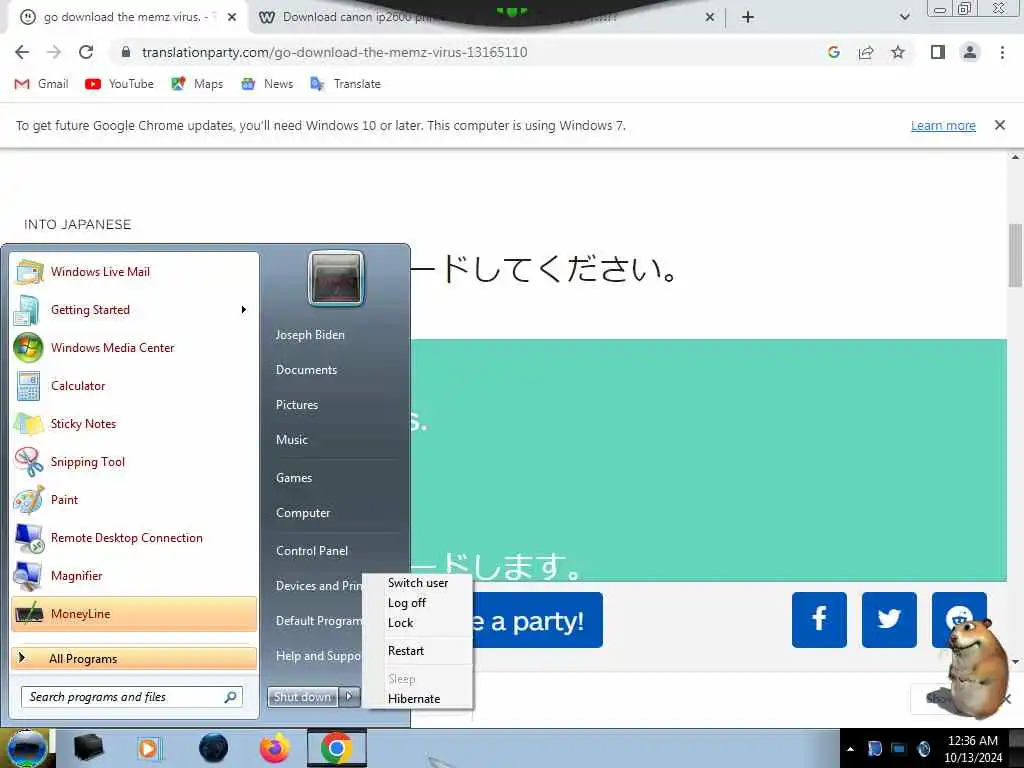Toggle Chrome side panel
1024x768 pixels.
[938, 52]
